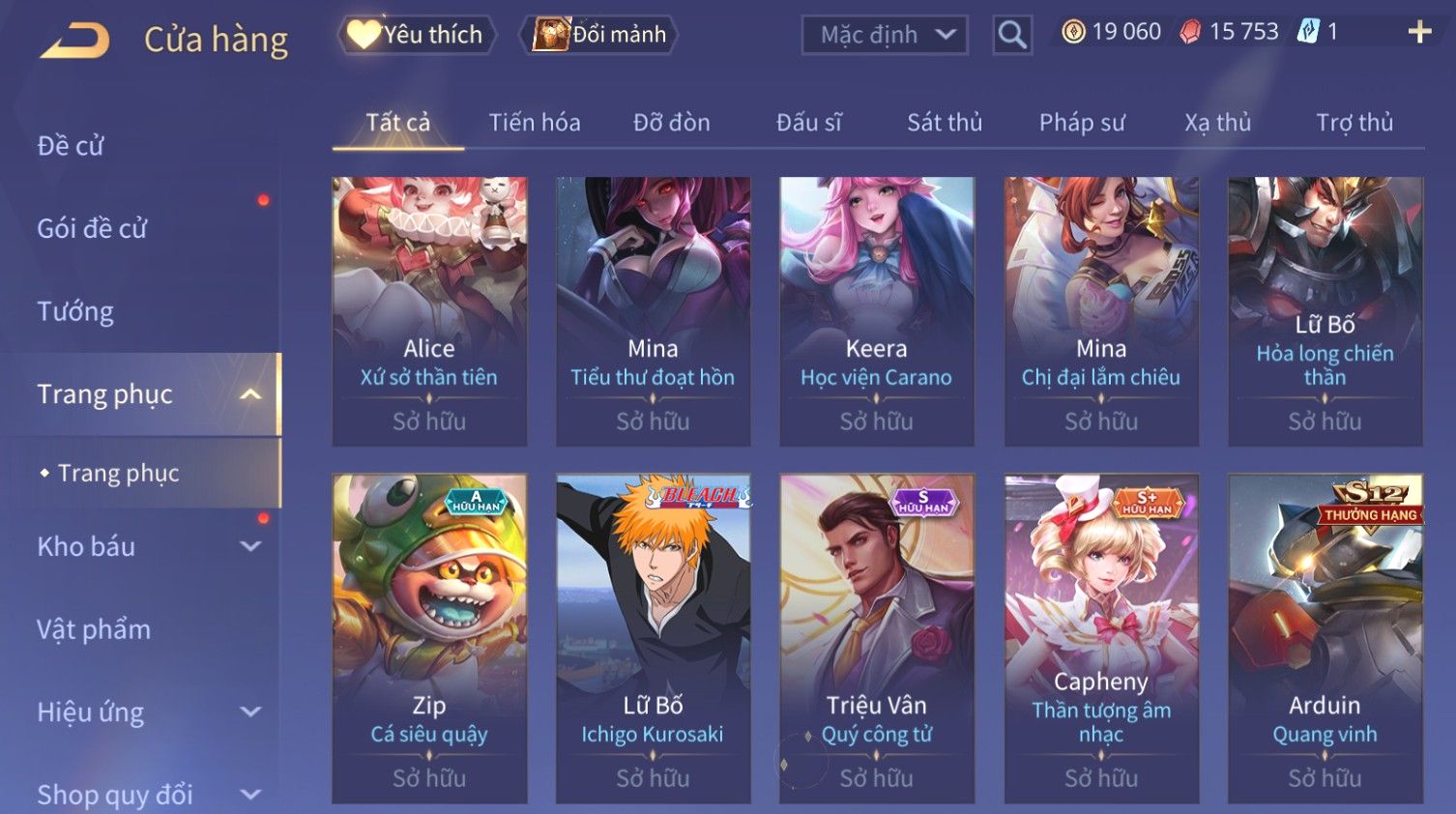Switch to the Pháp sư tab
The image size is (1456, 814).
(1082, 123)
